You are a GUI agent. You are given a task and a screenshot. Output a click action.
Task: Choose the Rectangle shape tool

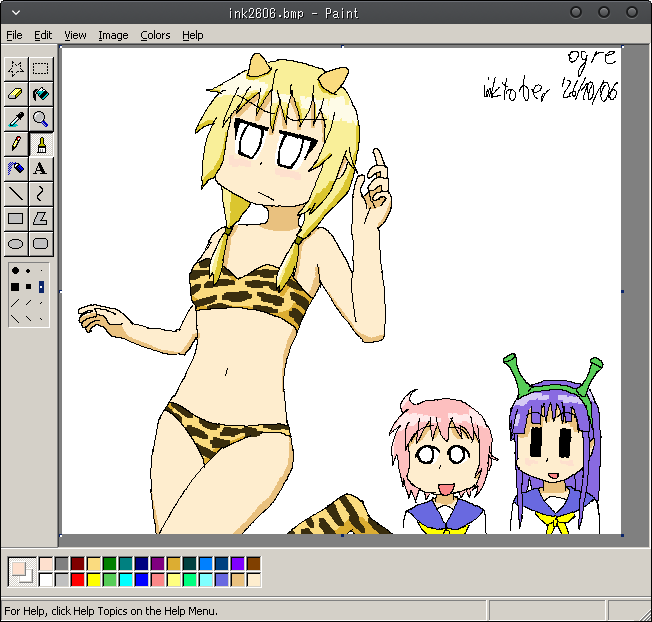click(16, 219)
